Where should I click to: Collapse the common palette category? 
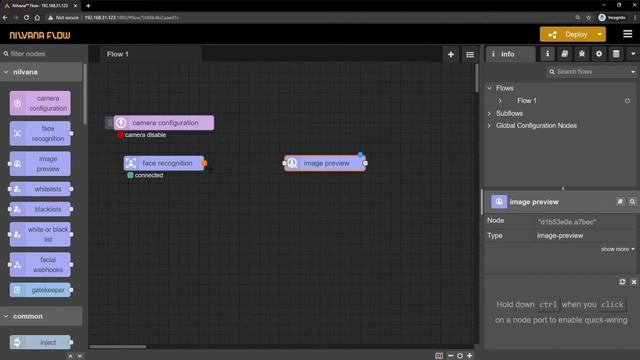click(x=41, y=316)
